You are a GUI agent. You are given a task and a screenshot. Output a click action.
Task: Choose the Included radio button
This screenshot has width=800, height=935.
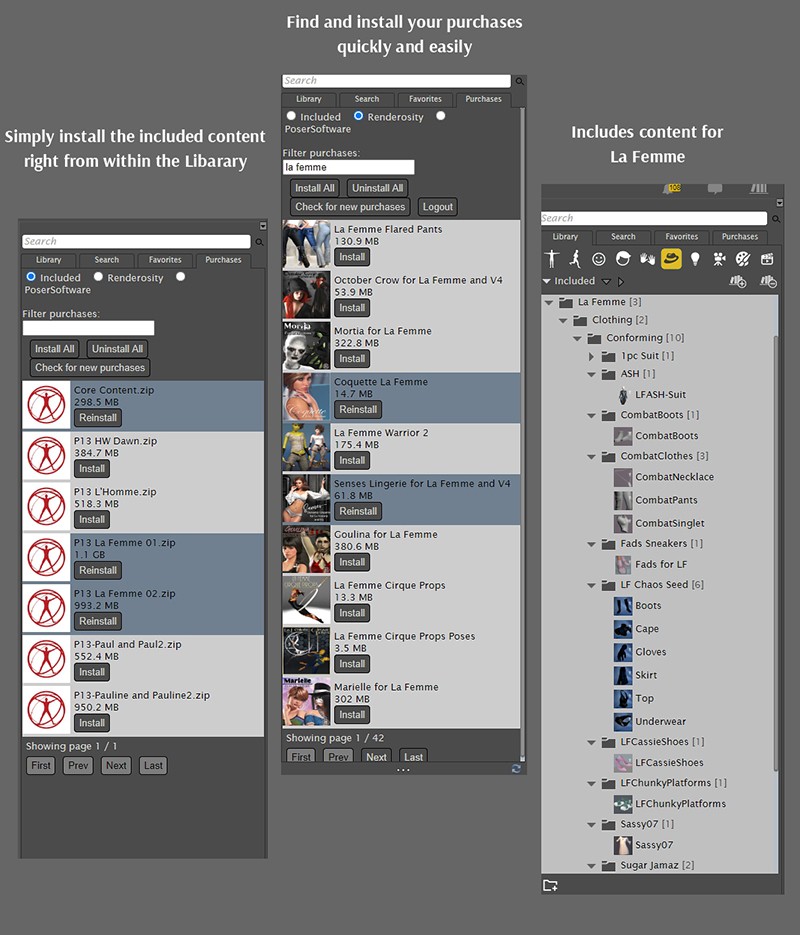coord(291,115)
